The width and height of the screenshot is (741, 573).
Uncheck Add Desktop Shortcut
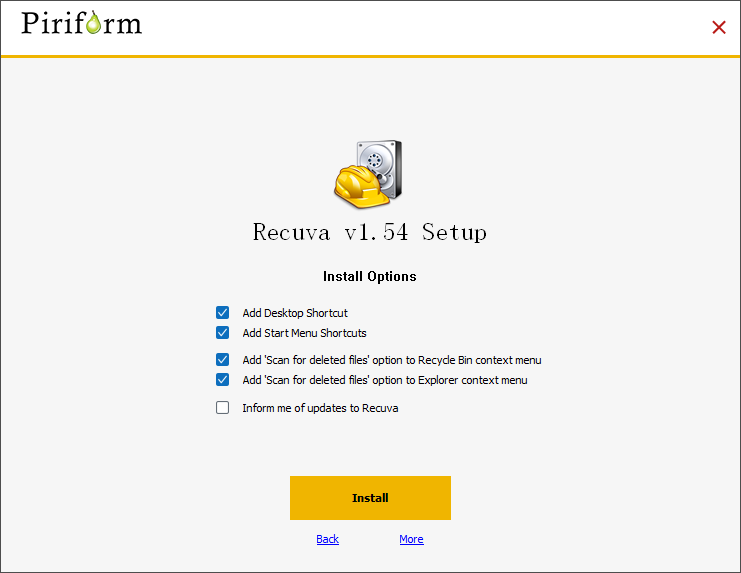click(223, 313)
